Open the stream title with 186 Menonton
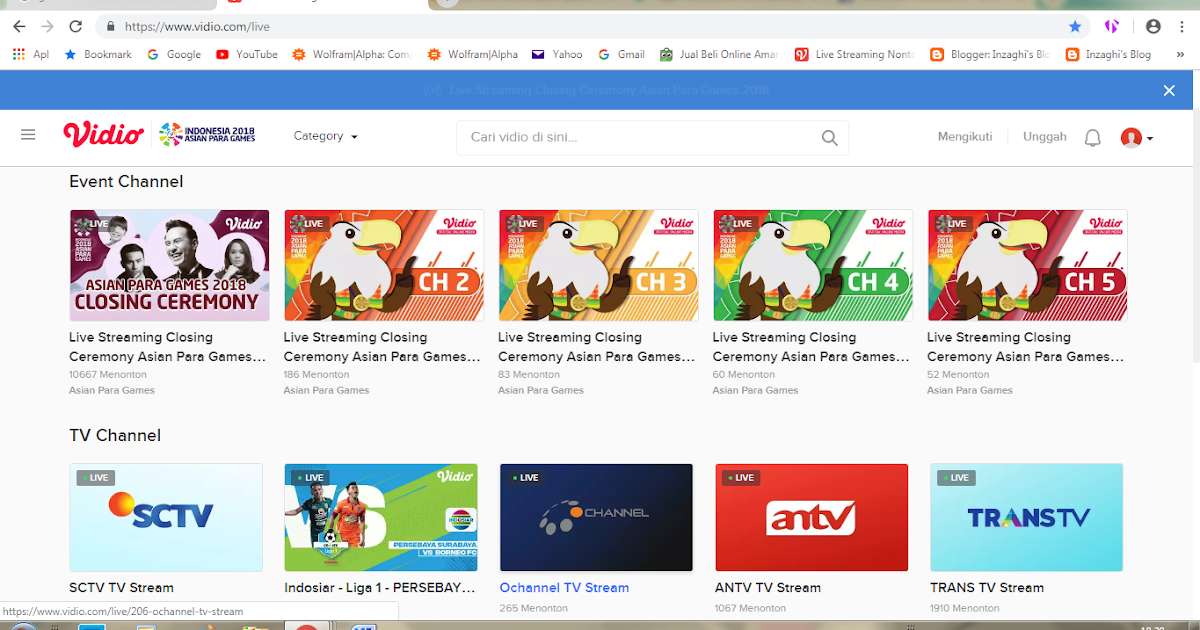The image size is (1200, 630). pos(383,347)
